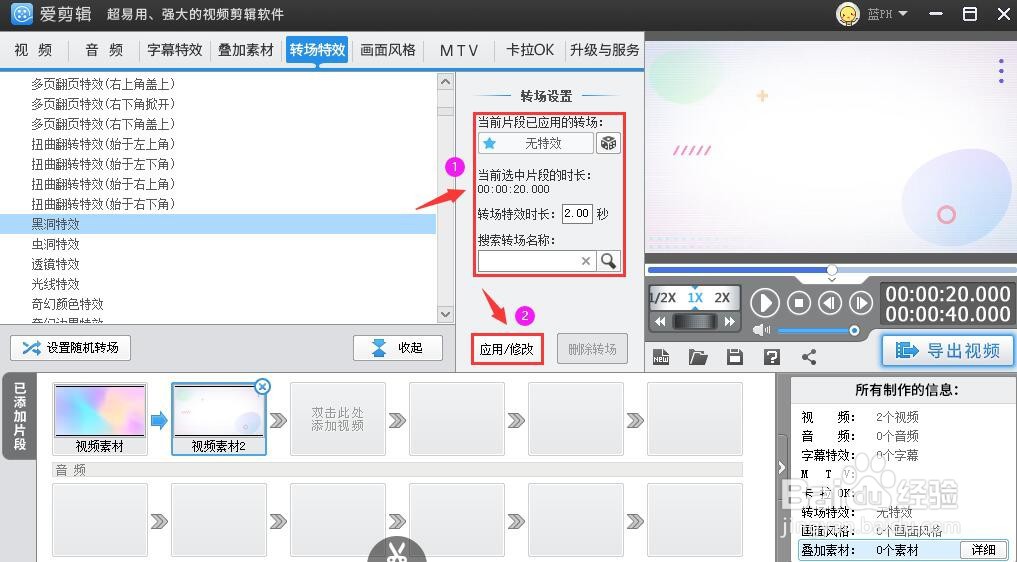Click the blue transition arrow between clips

pos(159,420)
